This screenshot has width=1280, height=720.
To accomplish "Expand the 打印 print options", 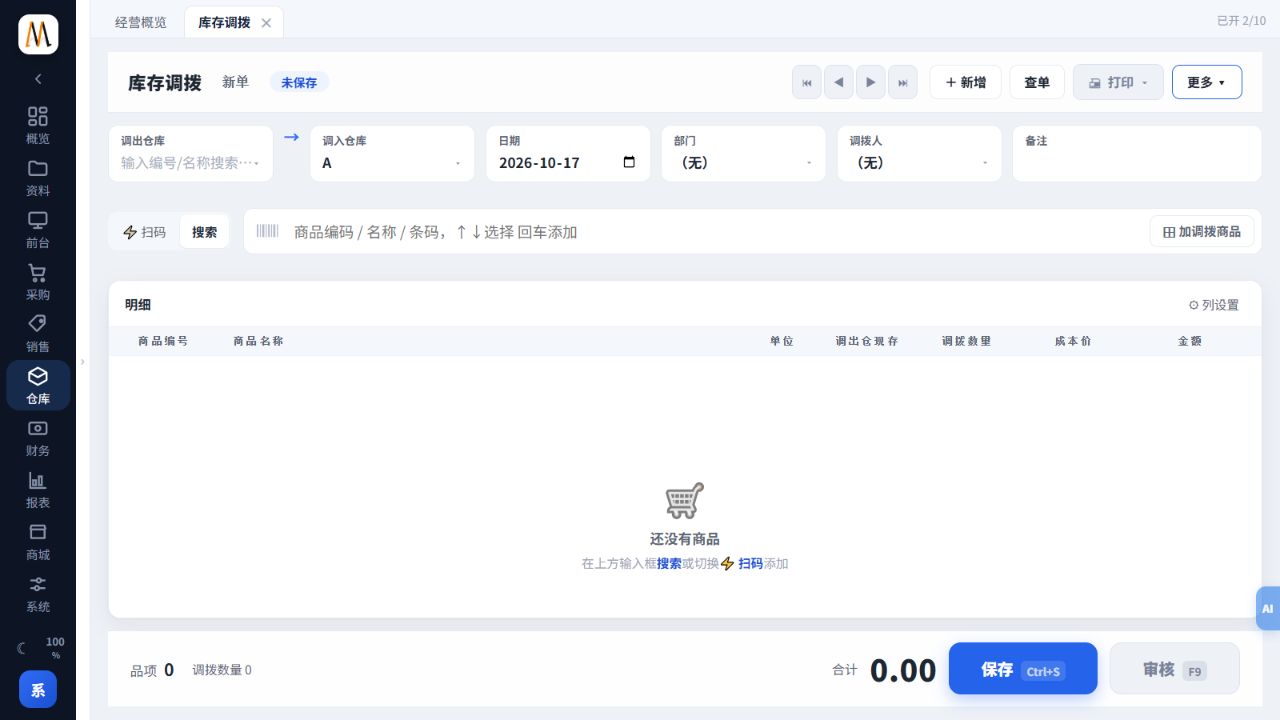I will 1118,82.
